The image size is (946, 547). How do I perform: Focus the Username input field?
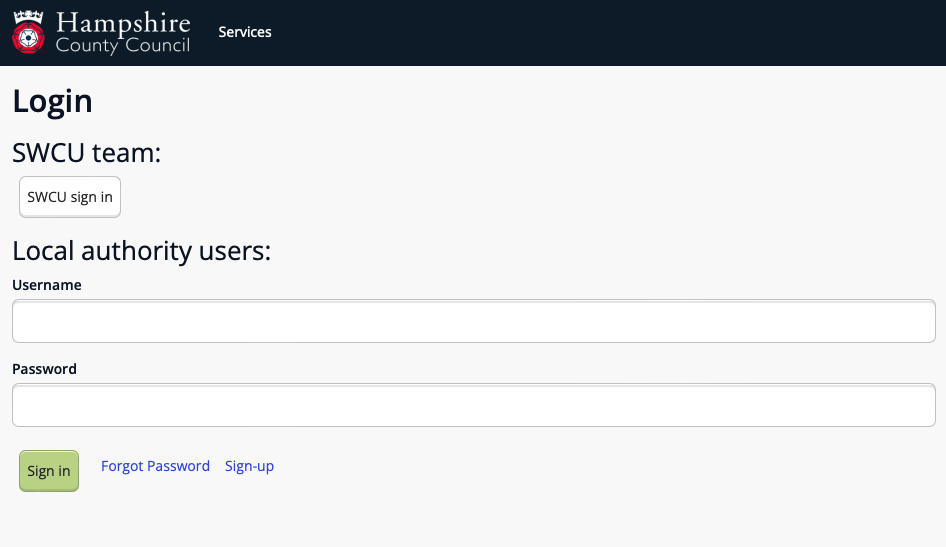[x=473, y=321]
